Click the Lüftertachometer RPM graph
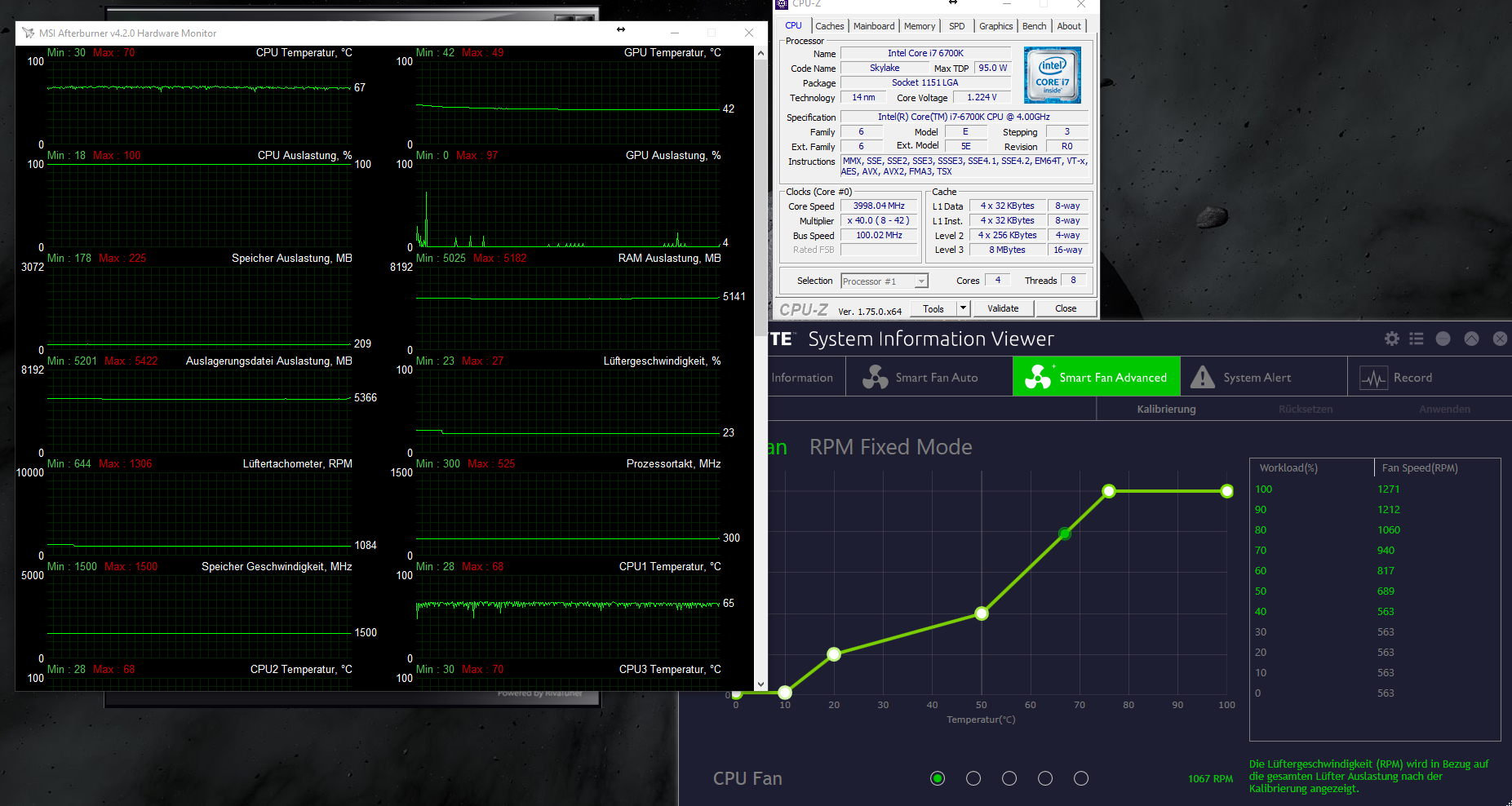Screen dimensions: 1512x806 [x=199, y=514]
